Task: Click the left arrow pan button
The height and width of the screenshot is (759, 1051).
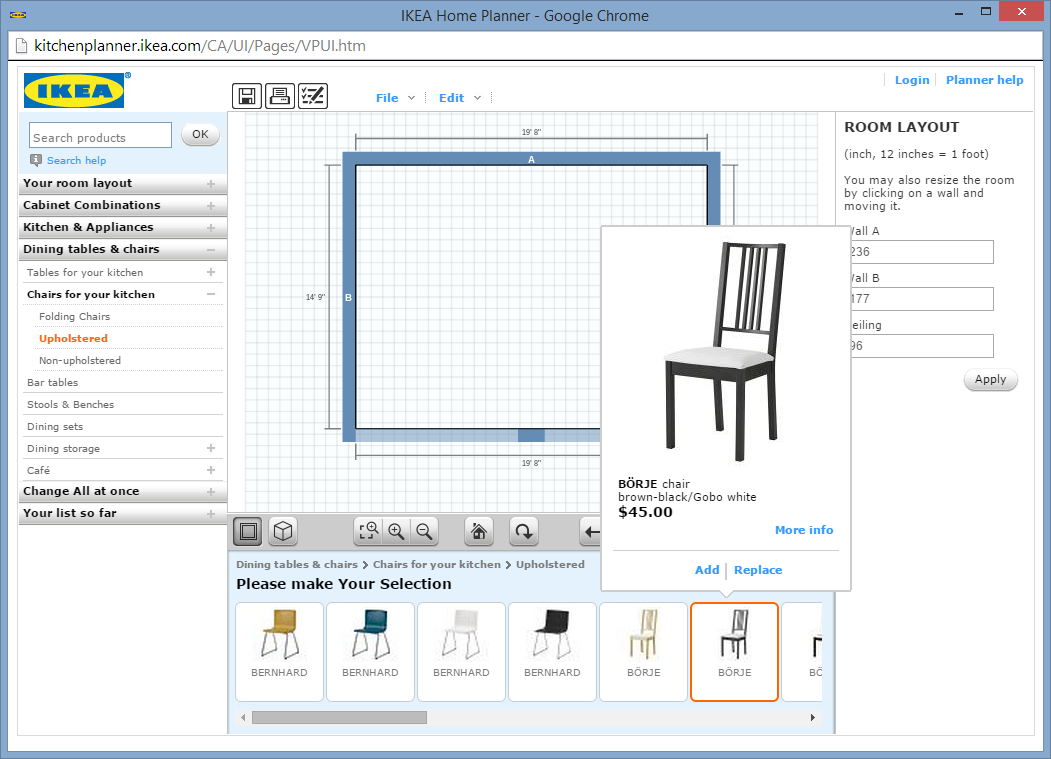Action: click(591, 532)
